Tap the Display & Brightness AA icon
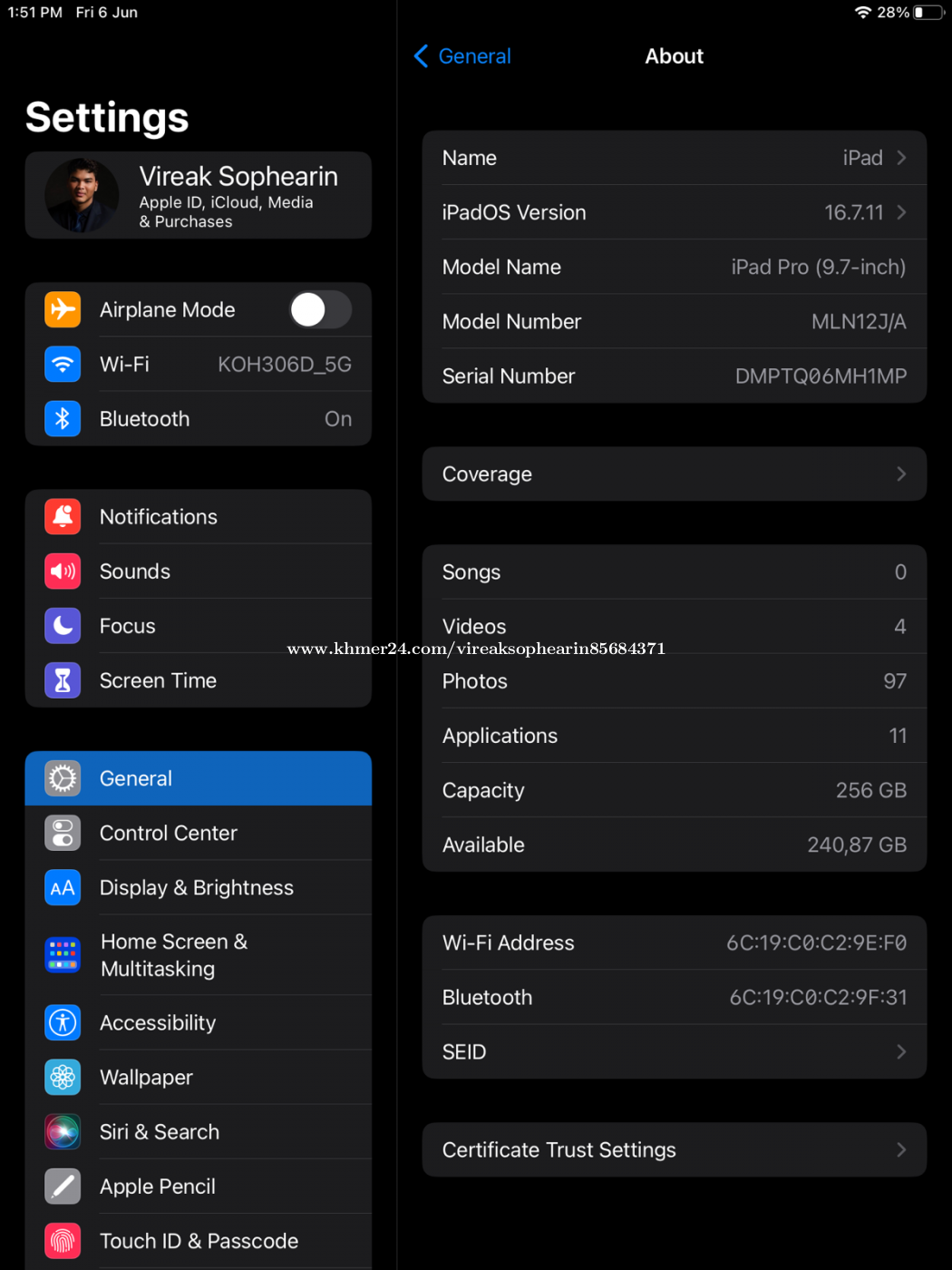The height and width of the screenshot is (1270, 952). (63, 886)
